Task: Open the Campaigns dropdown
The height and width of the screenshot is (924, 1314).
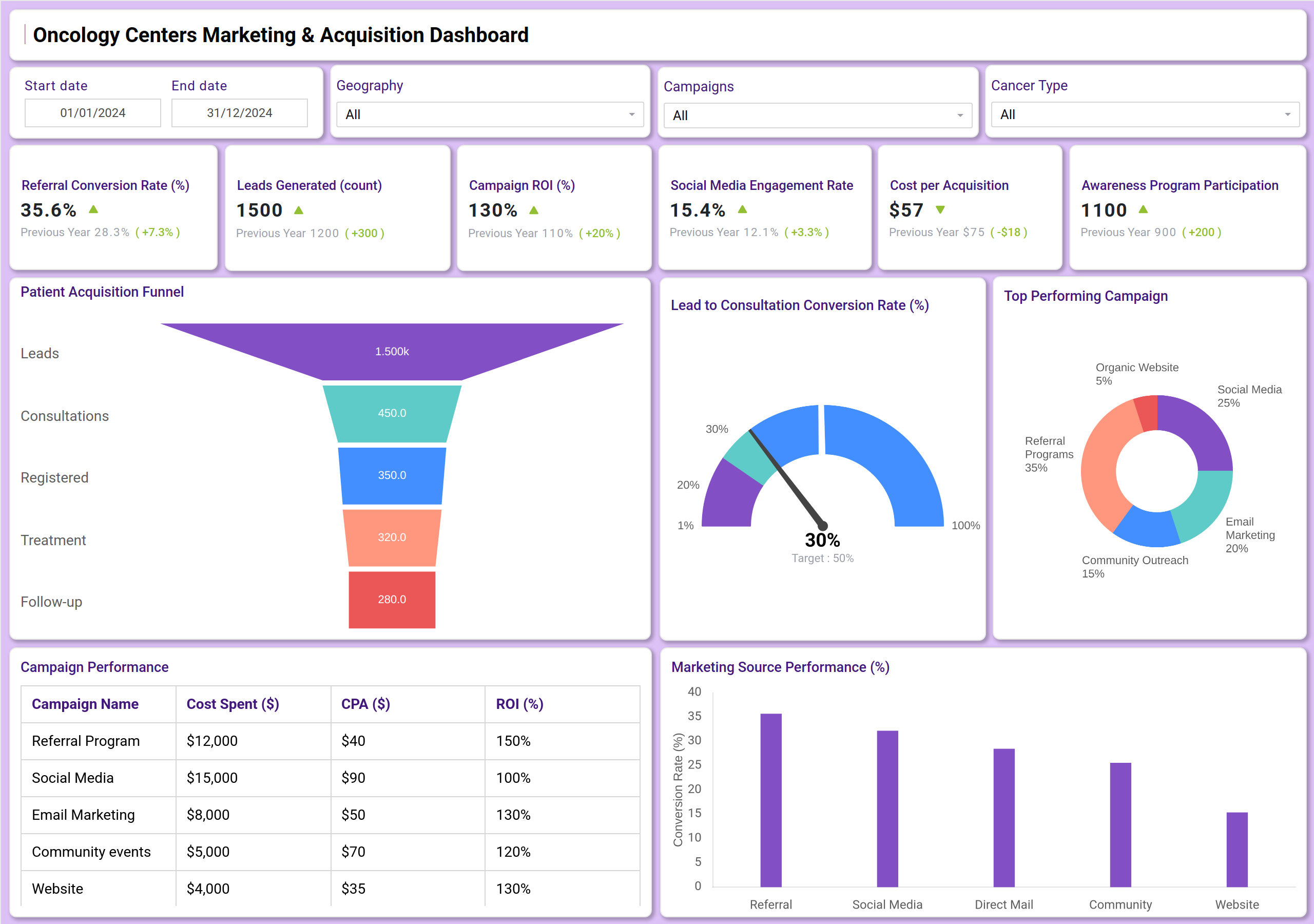Action: (x=817, y=115)
